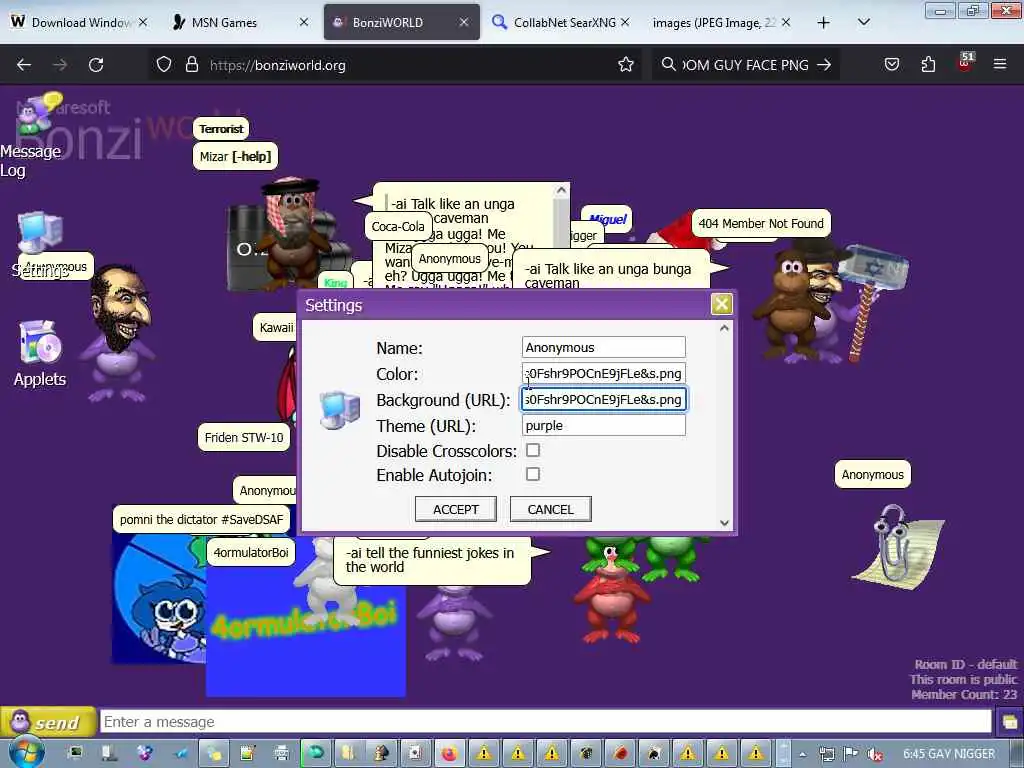Click the Action Center flag tray icon

coord(850,754)
